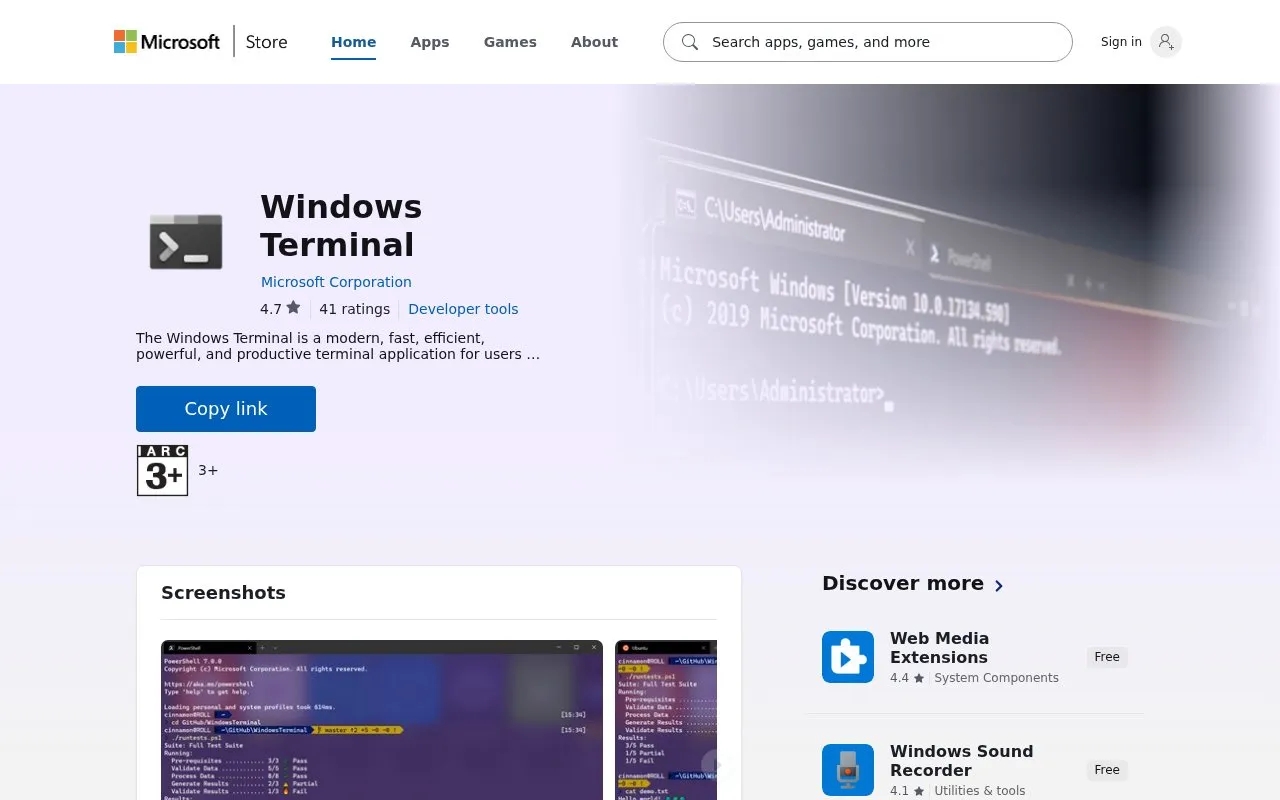Open the About tab

click(594, 42)
